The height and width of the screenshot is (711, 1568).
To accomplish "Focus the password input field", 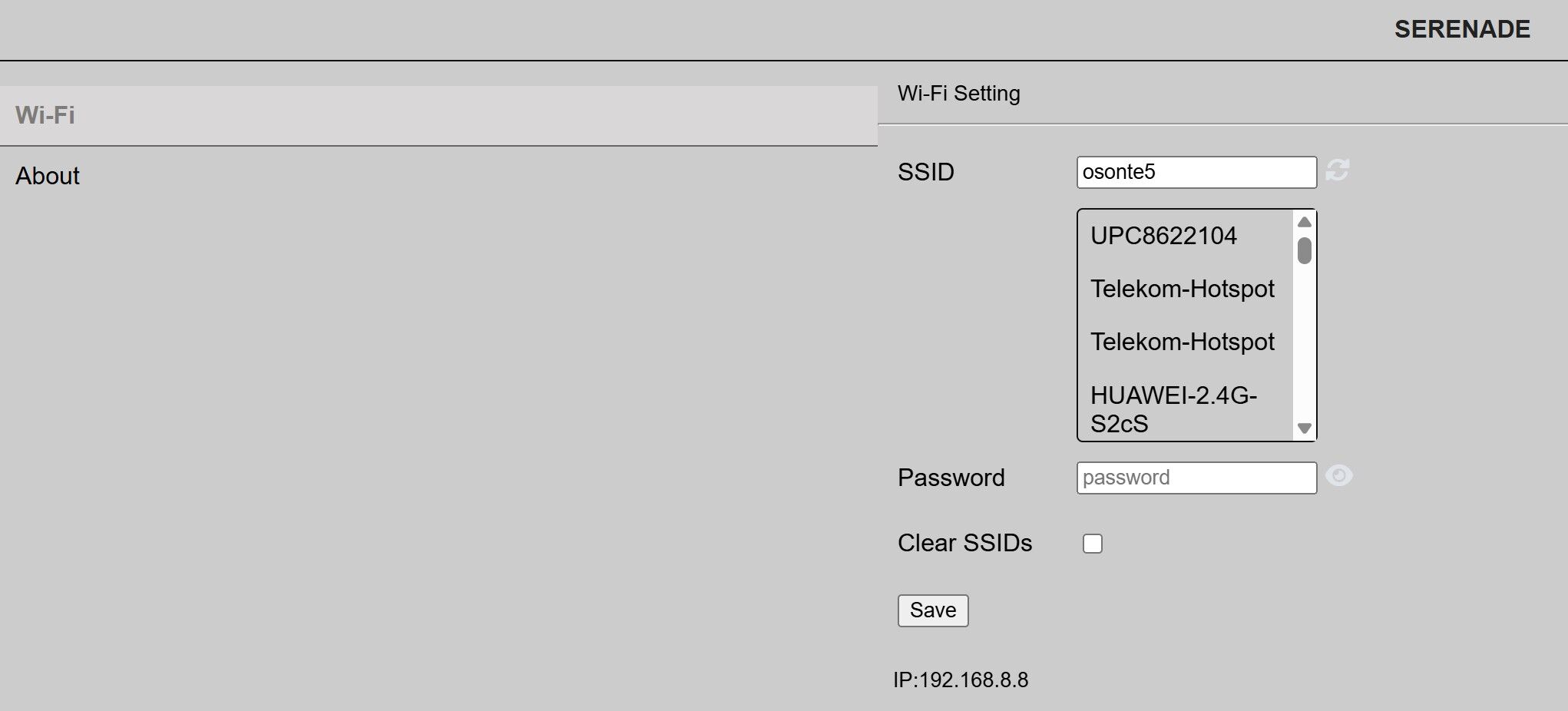I will 1196,478.
